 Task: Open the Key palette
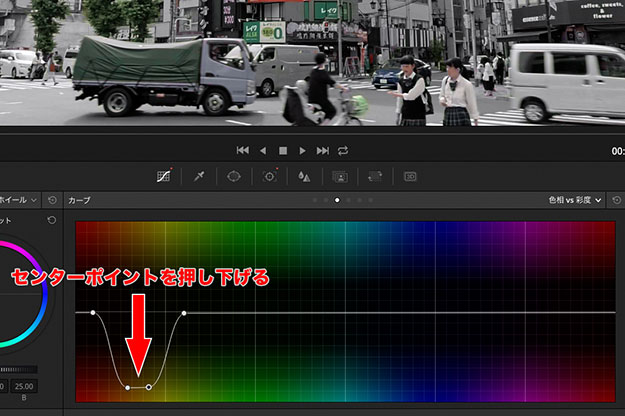[x=339, y=176]
